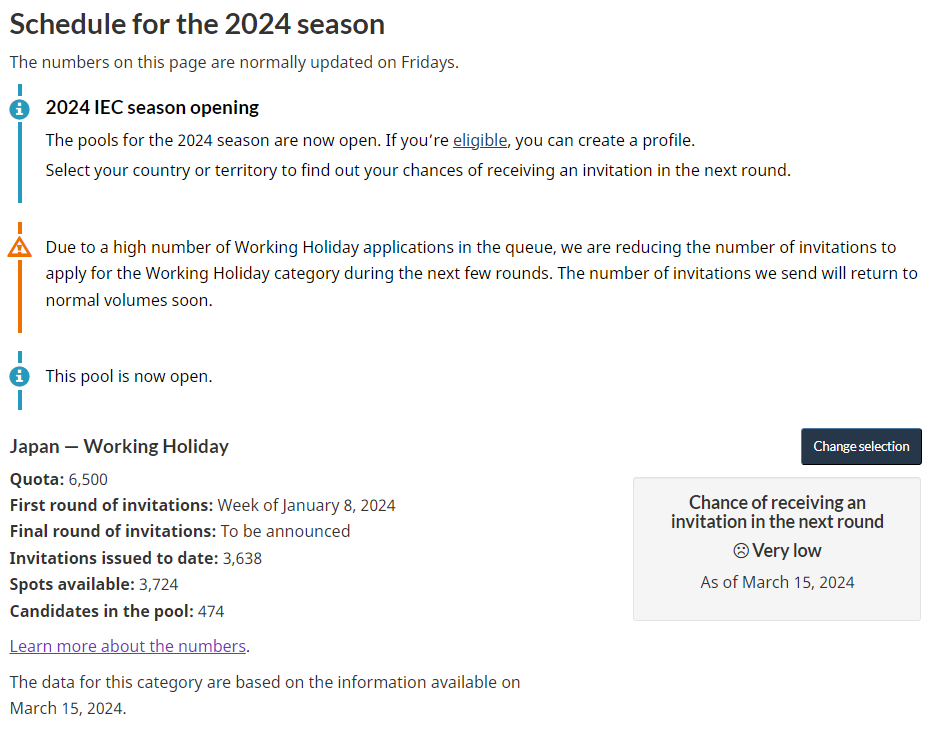Viewport: 935px width, 735px height.
Task: Open the eligible link
Action: pyautogui.click(x=480, y=140)
